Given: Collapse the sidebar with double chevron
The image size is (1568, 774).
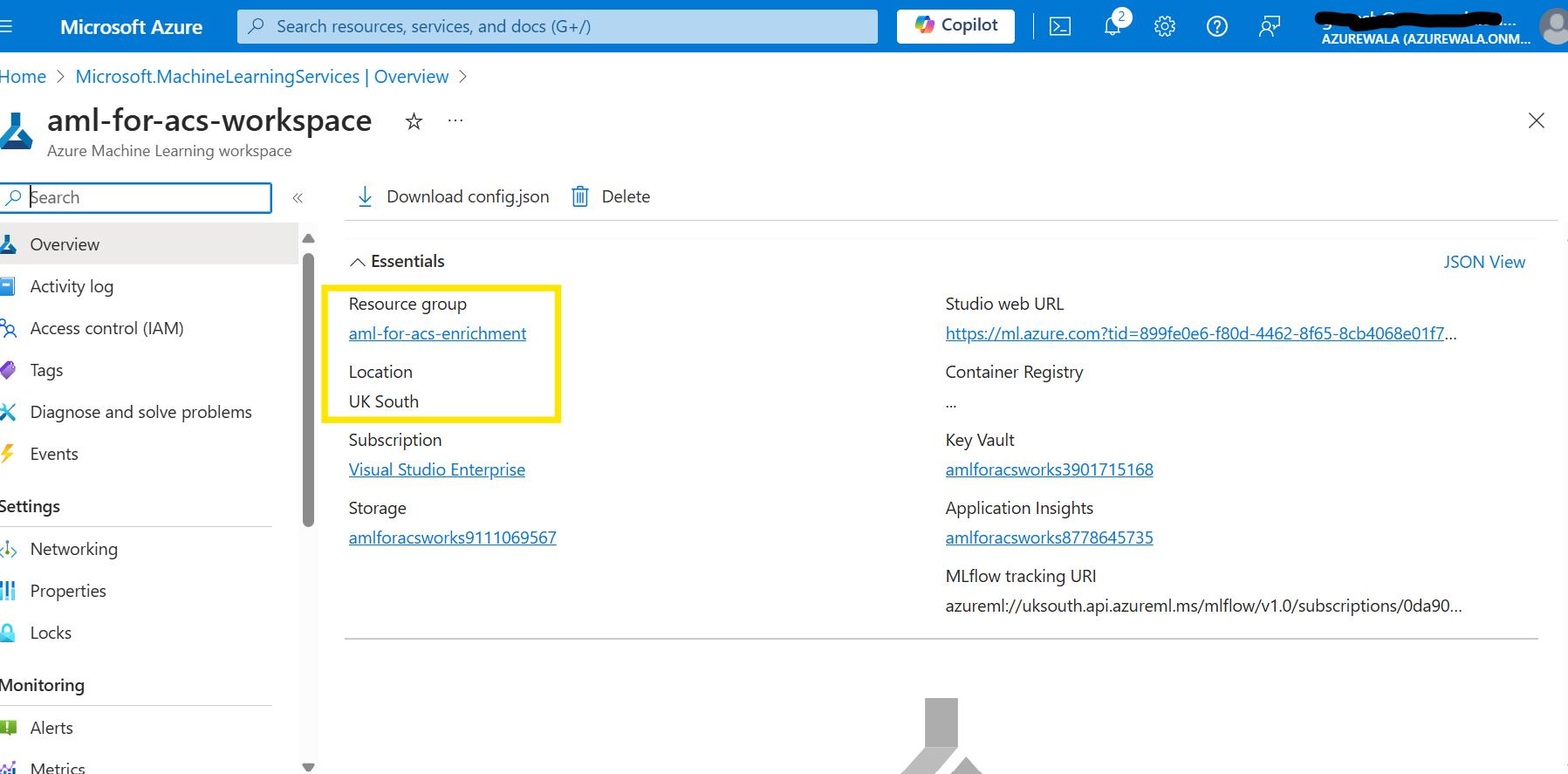Looking at the screenshot, I should [x=298, y=198].
